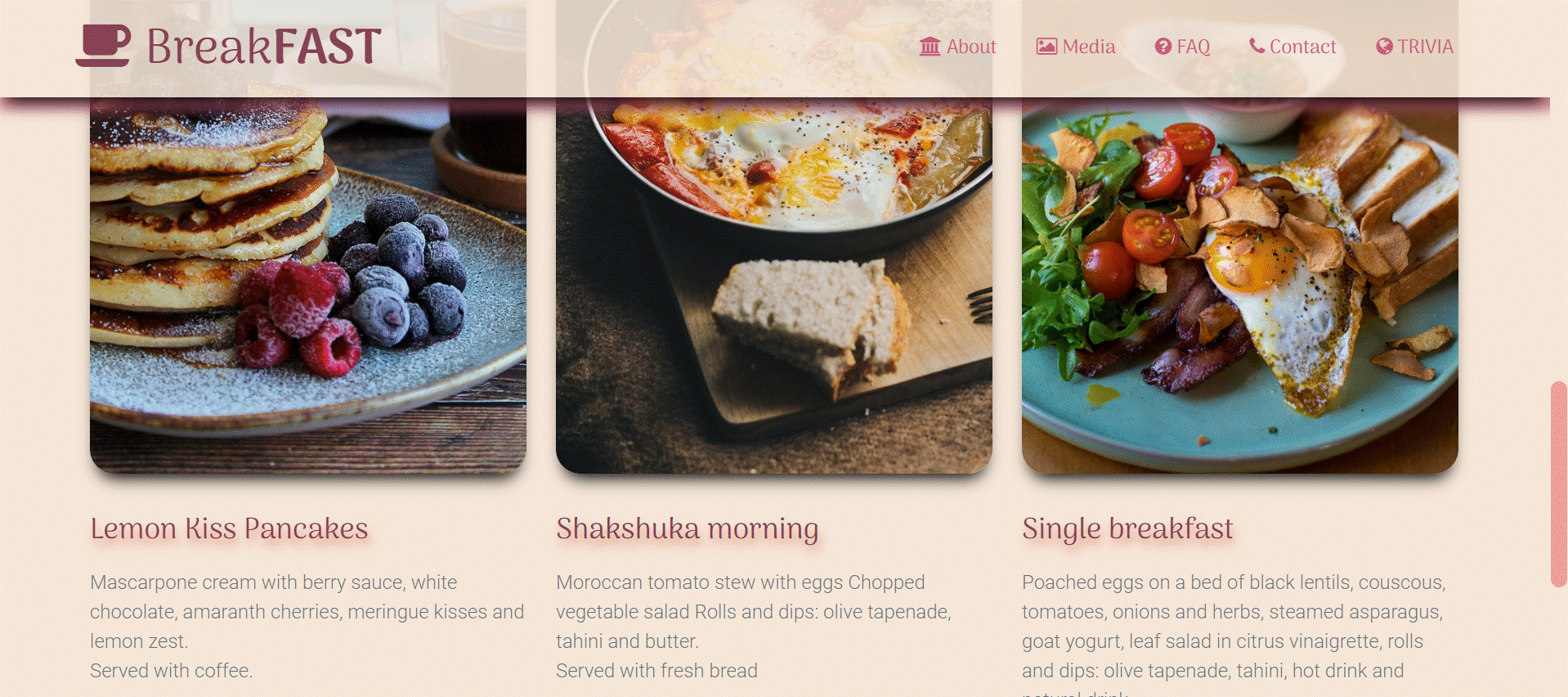Open the About menu item
This screenshot has height=697, width=1568.
point(957,47)
